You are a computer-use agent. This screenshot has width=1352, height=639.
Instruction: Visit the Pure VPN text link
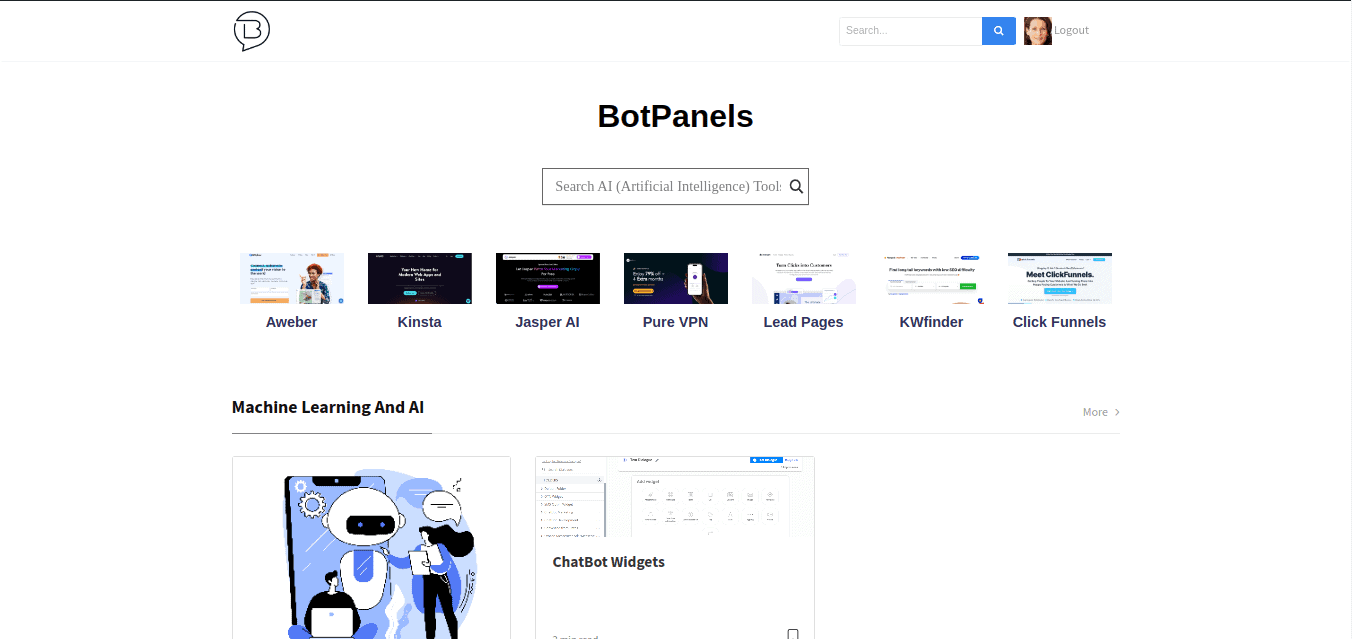676,322
